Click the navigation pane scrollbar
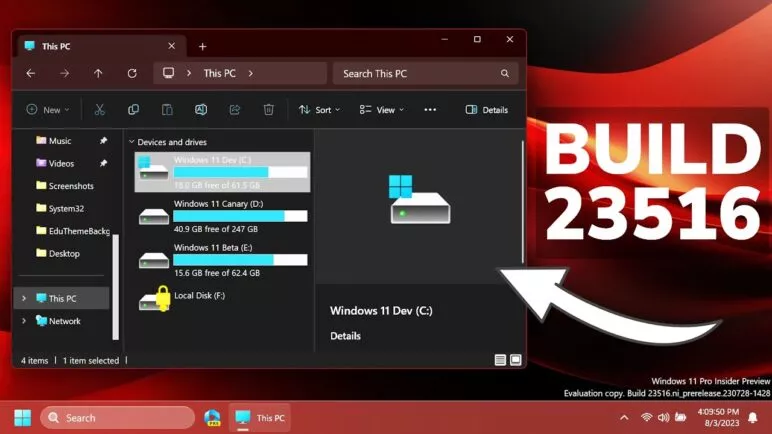This screenshot has height=434, width=772. pyautogui.click(x=116, y=287)
